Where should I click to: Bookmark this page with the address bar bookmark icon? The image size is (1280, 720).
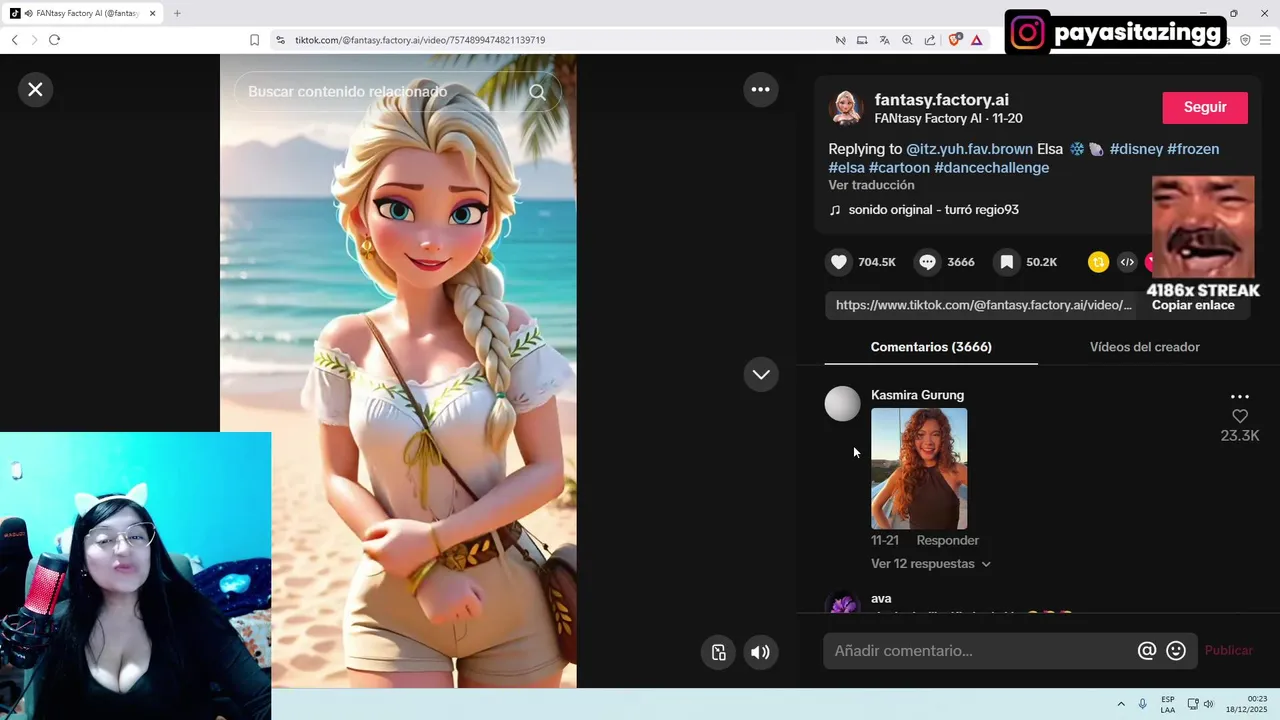click(x=254, y=40)
